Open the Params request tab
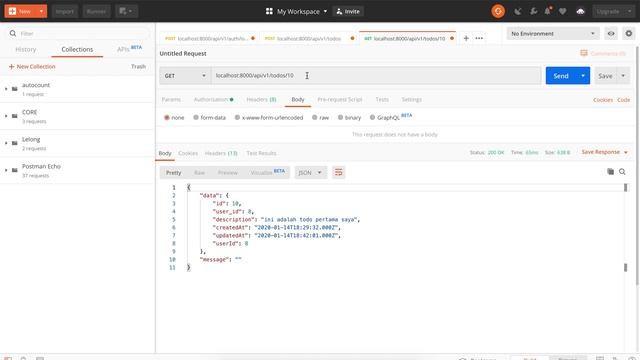Viewport: 640px width, 360px height. coord(171,99)
